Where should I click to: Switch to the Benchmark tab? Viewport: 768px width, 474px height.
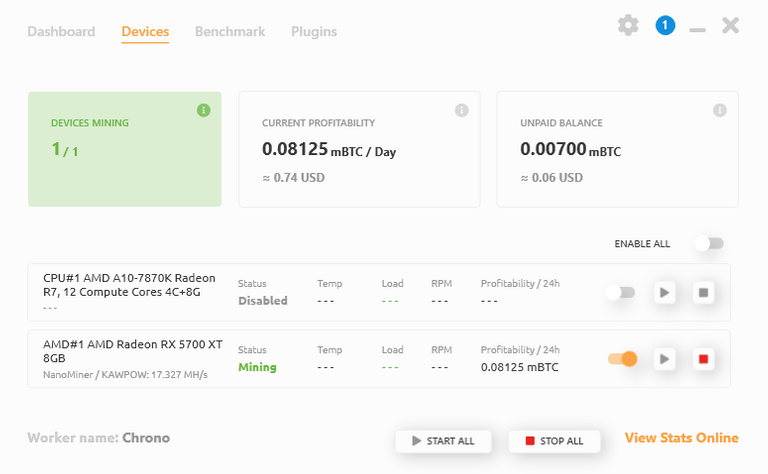(230, 32)
